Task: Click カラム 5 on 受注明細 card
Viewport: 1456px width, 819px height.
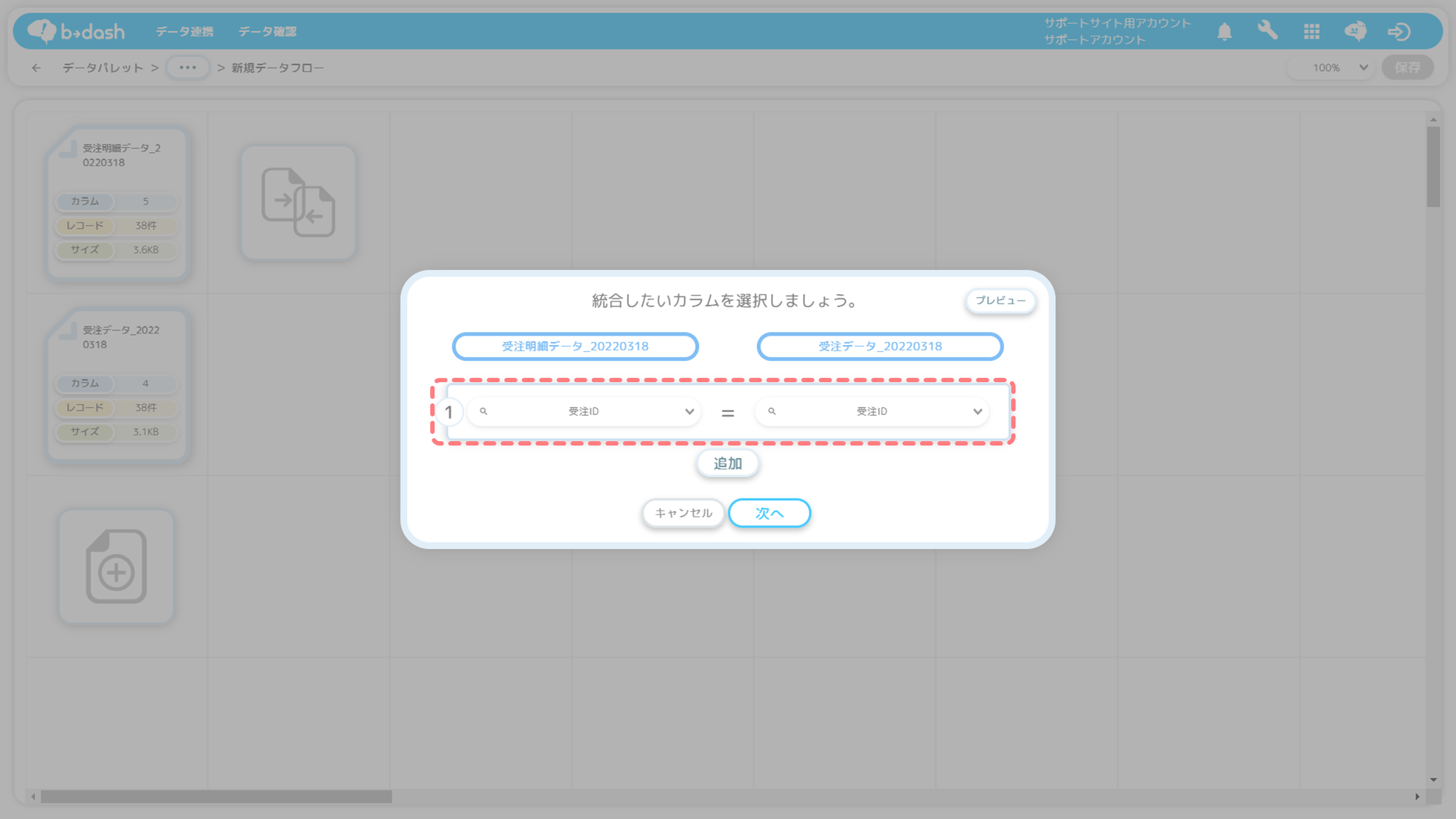Action: point(116,201)
